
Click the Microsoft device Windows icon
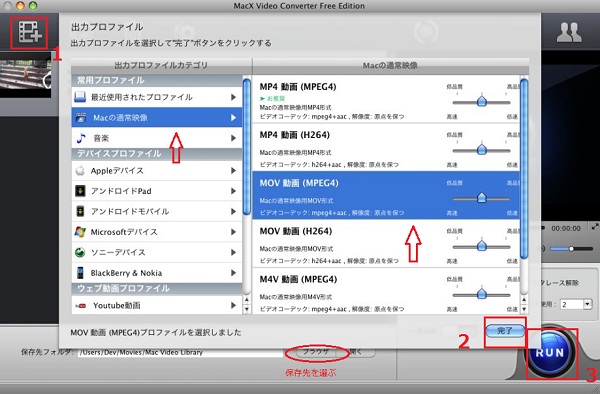click(80, 232)
